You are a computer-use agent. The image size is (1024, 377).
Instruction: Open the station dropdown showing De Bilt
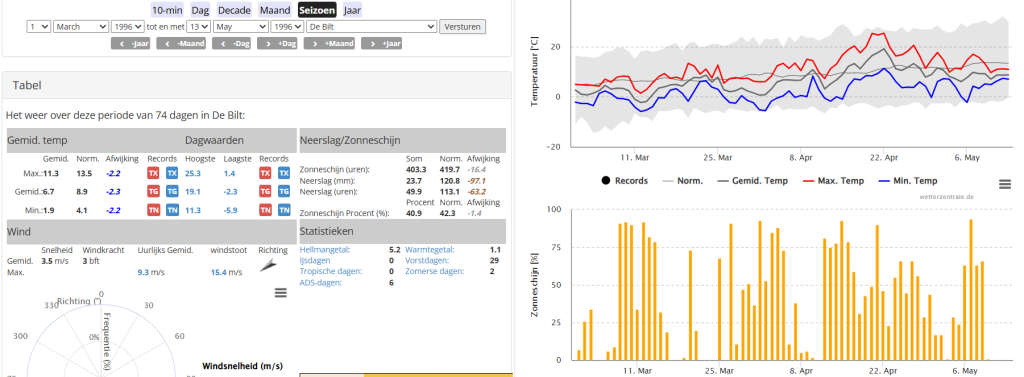(371, 27)
